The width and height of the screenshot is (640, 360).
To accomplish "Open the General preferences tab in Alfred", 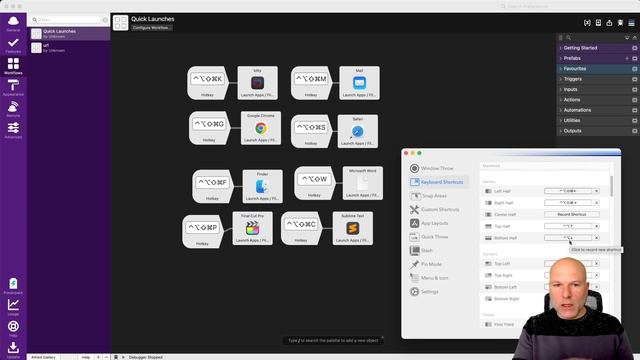I will (x=13, y=24).
